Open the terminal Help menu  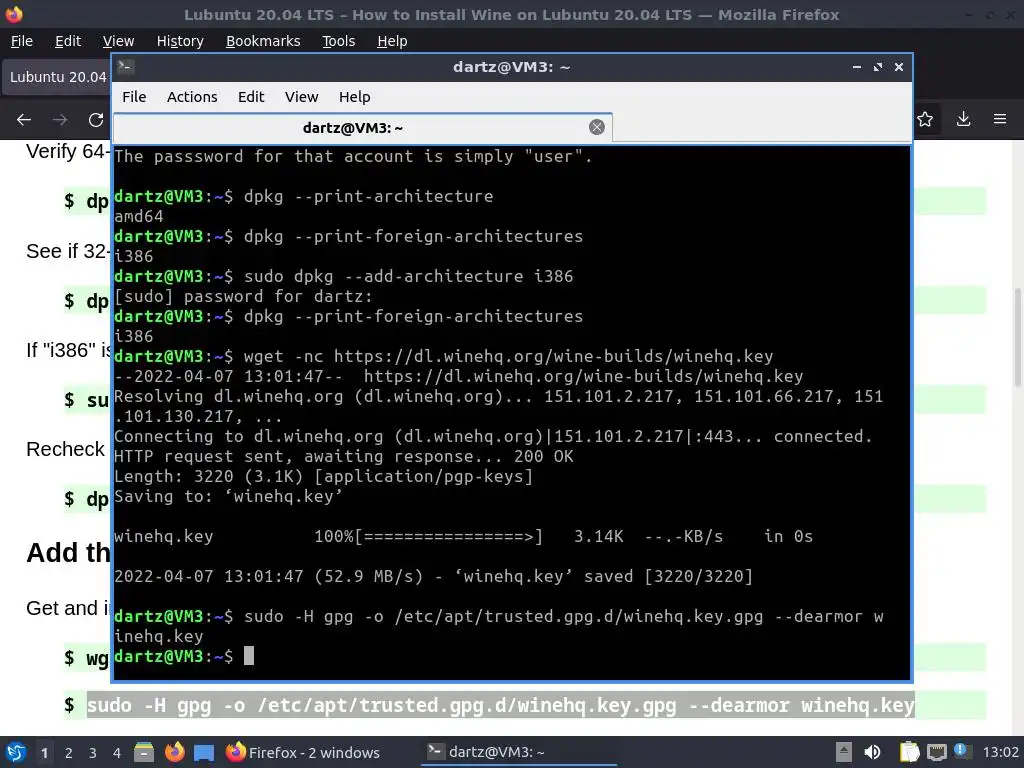pyautogui.click(x=355, y=97)
